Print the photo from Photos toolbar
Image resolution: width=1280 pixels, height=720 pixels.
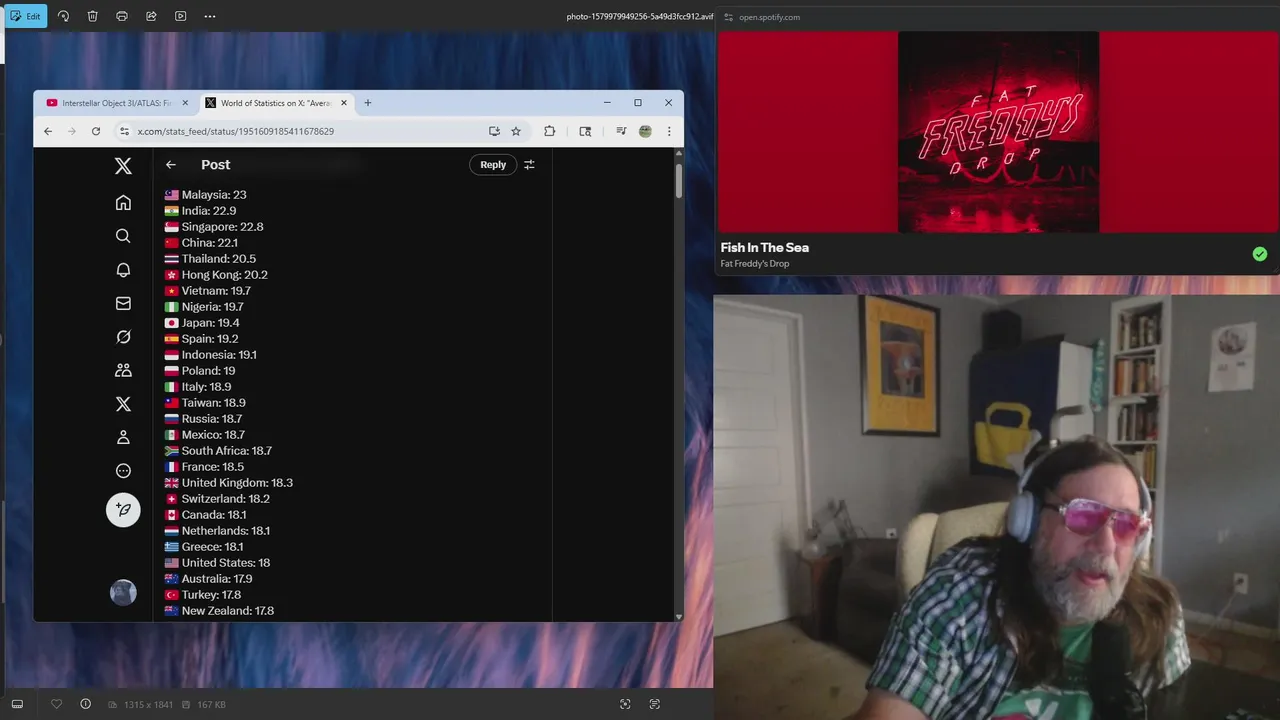click(122, 16)
